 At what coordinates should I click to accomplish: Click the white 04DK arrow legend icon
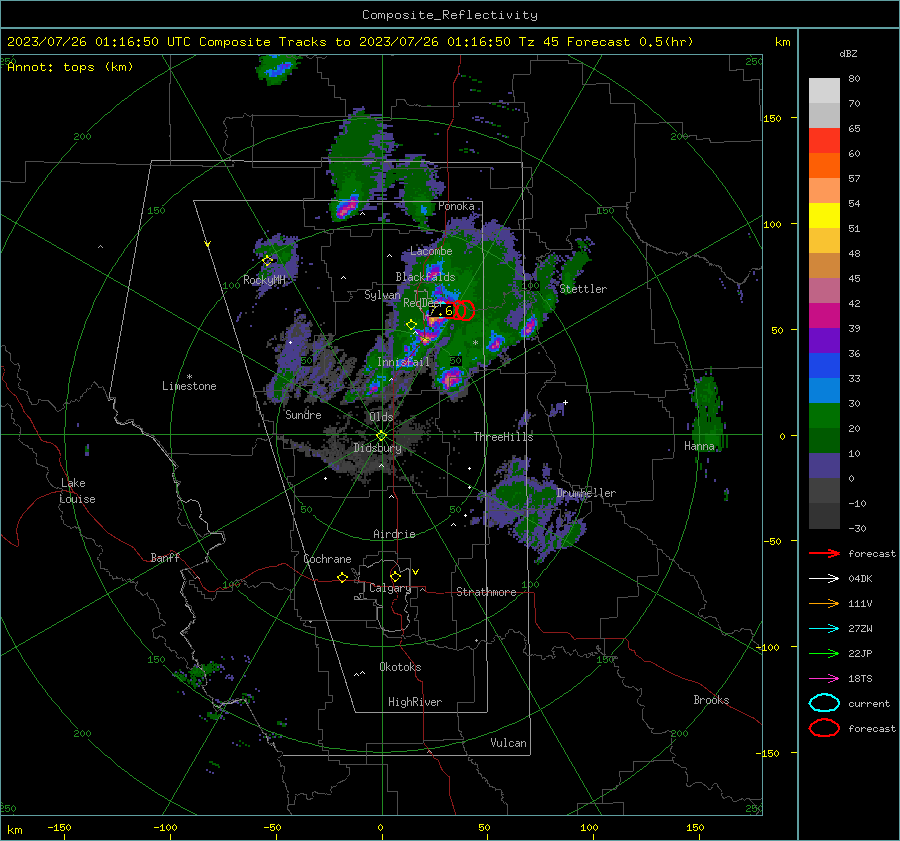[x=824, y=579]
